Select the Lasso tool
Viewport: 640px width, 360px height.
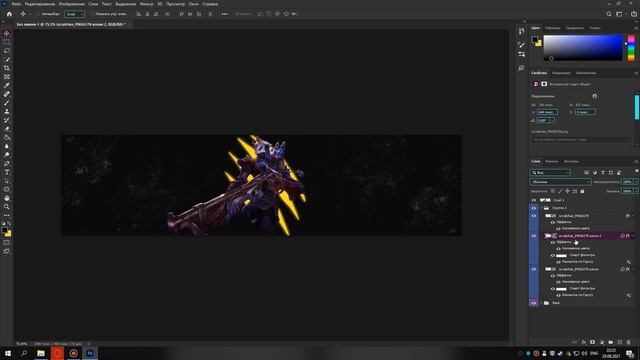pos(7,51)
